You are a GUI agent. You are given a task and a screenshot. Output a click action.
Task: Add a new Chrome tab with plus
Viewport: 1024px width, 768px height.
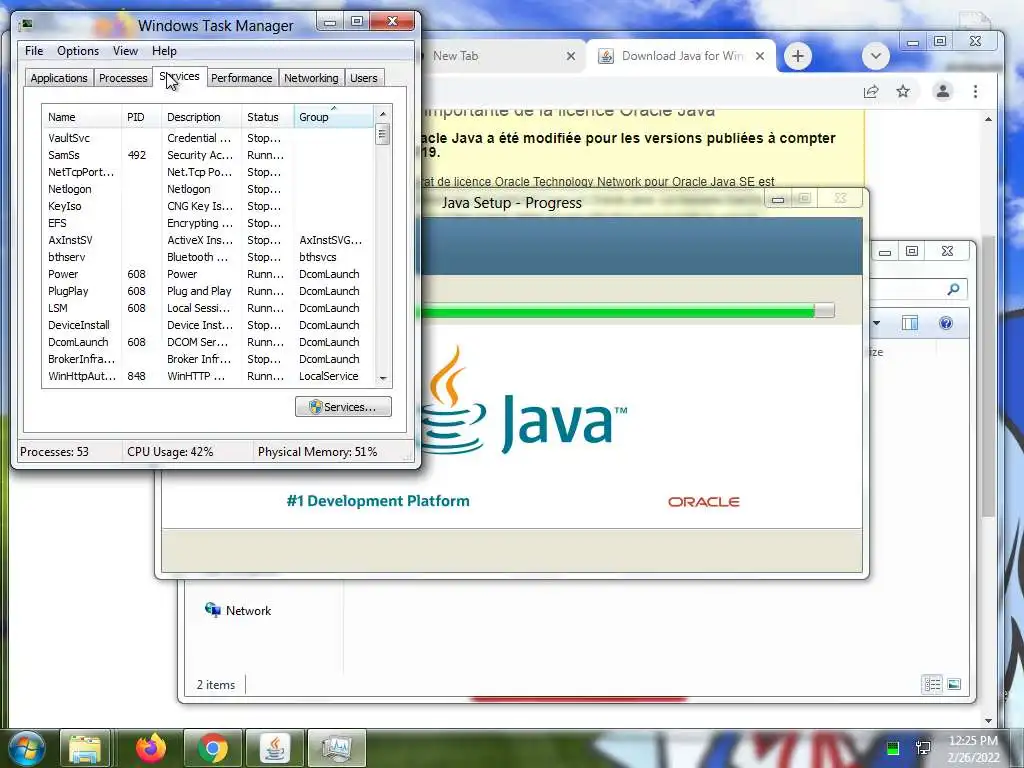797,56
